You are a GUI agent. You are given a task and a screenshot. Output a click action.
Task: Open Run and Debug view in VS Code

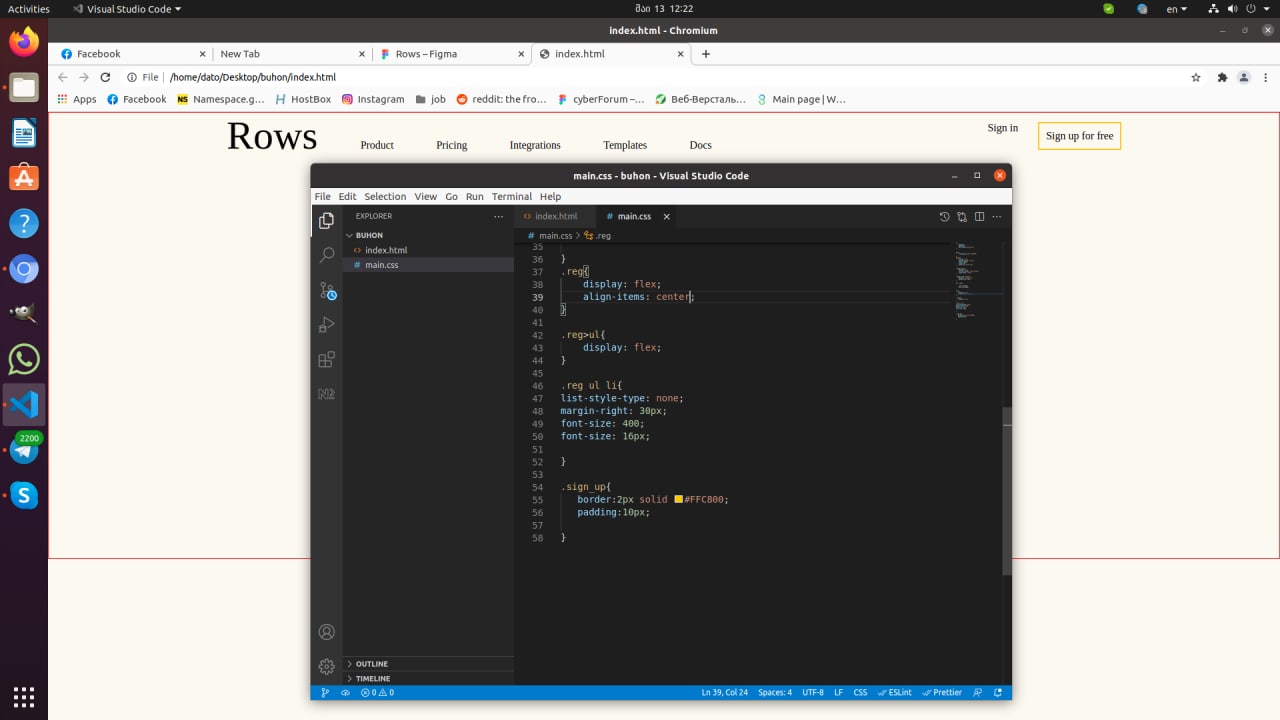click(x=326, y=324)
